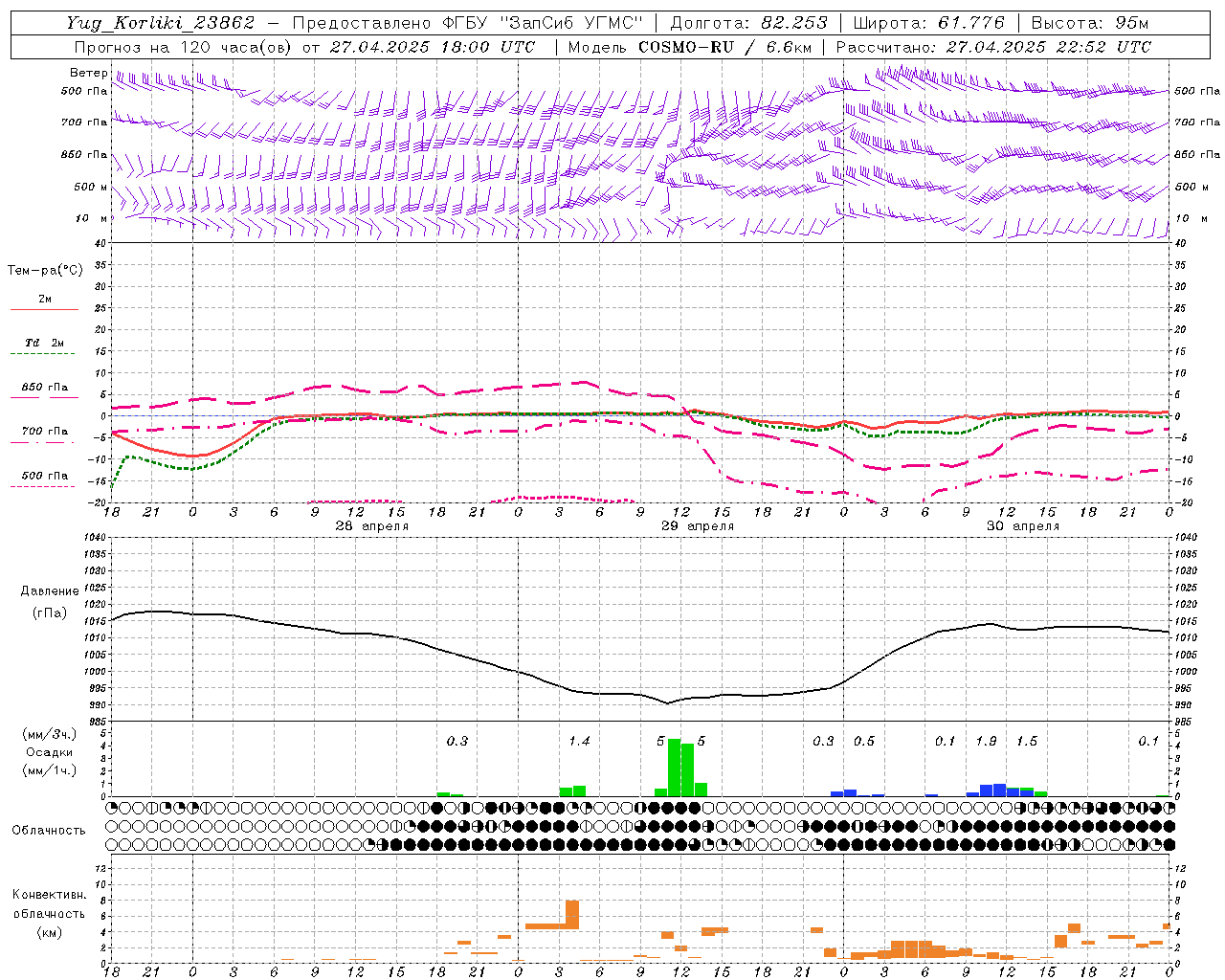Click the latitude value 61.776

[970, 23]
